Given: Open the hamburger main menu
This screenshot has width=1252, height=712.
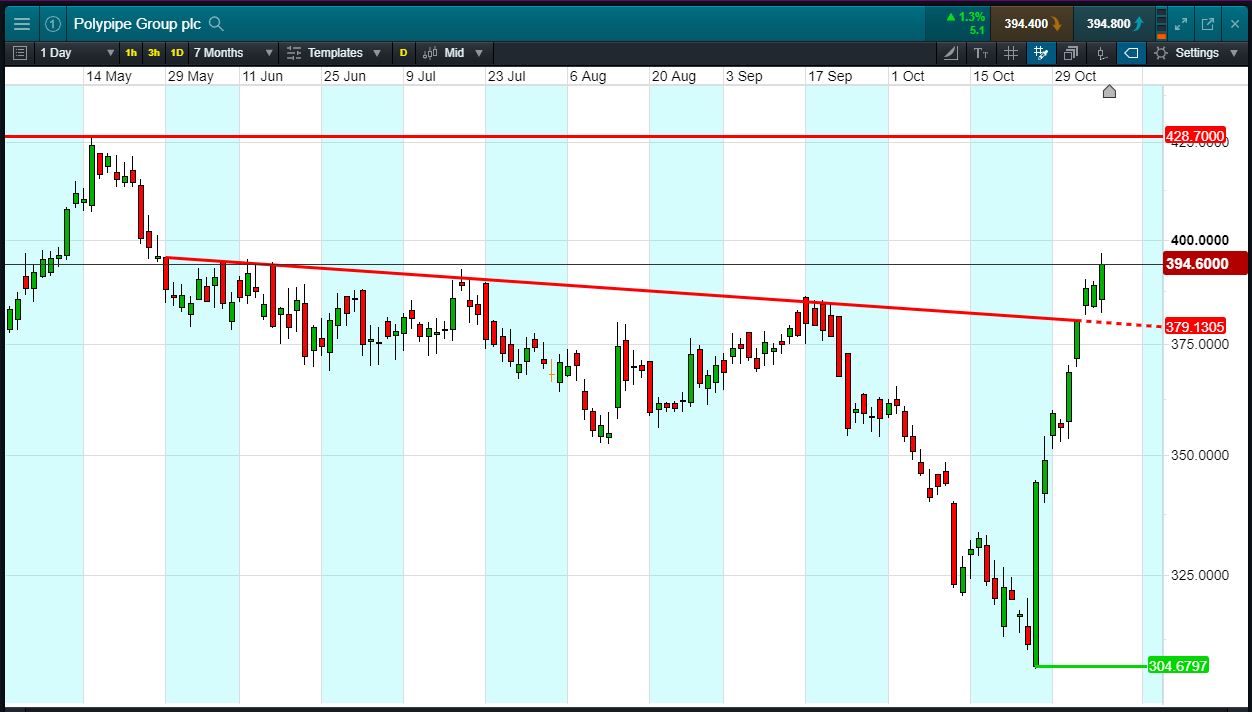Looking at the screenshot, I should pyautogui.click(x=22, y=23).
